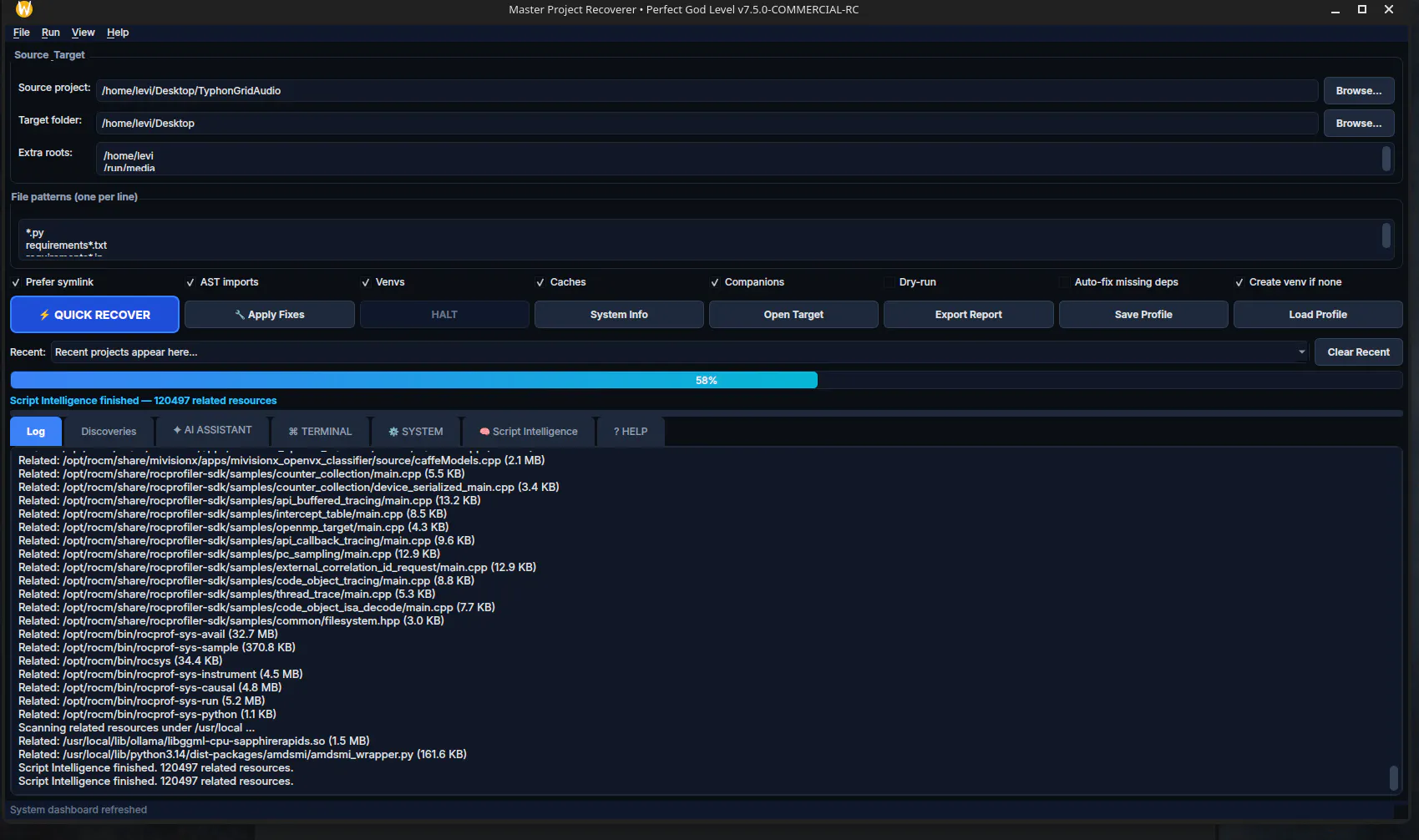This screenshot has width=1419, height=840.
Task: Click the wrench icon on Apply Fixes
Action: tap(240, 315)
